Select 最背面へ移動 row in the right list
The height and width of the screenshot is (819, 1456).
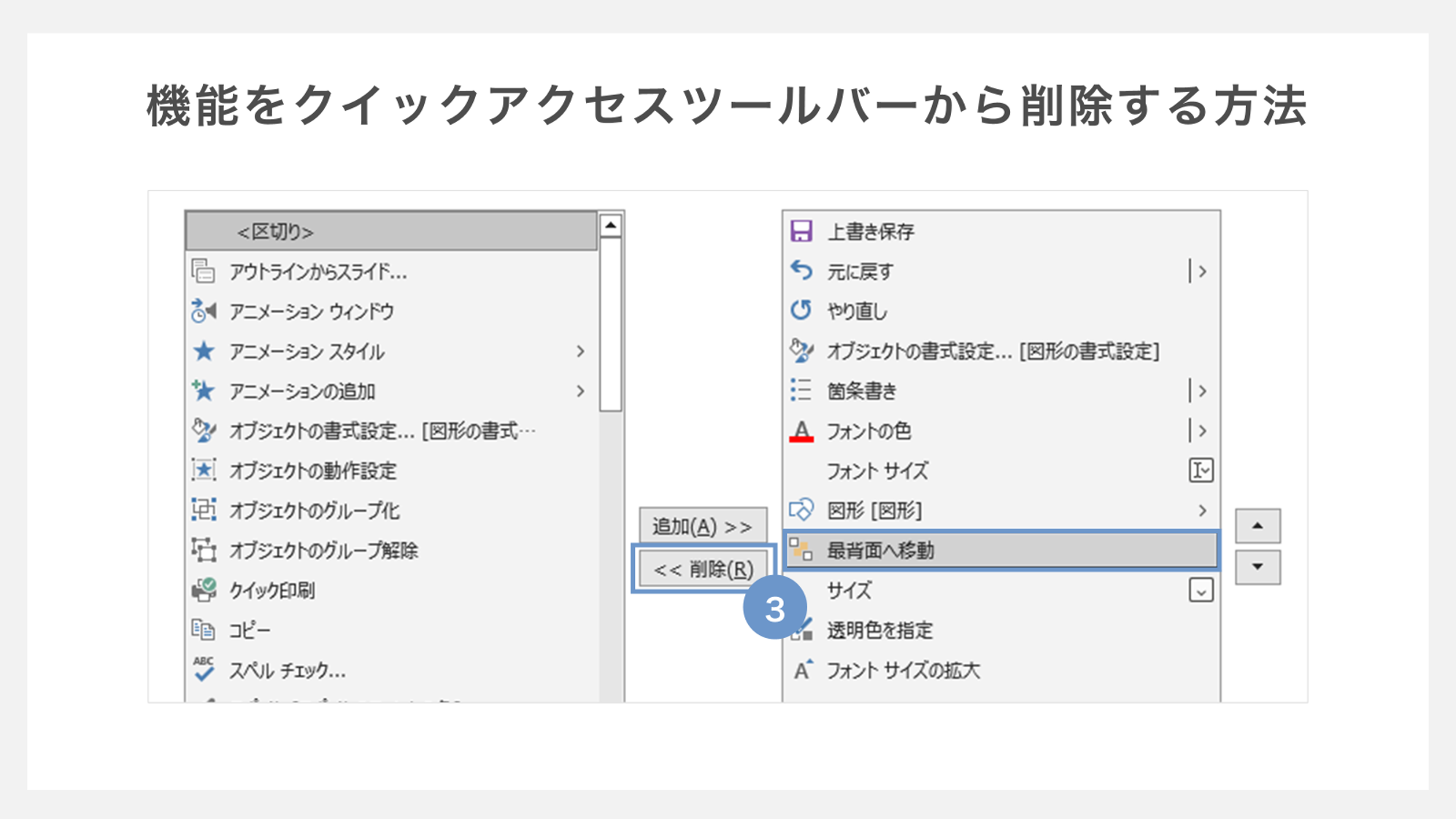click(1001, 550)
